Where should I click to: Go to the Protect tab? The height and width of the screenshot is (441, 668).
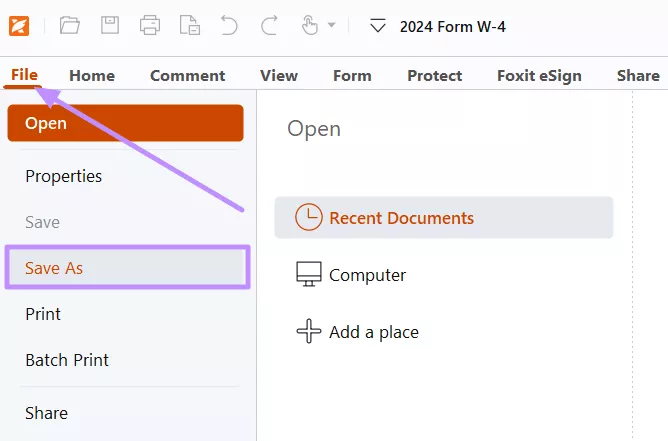point(434,75)
